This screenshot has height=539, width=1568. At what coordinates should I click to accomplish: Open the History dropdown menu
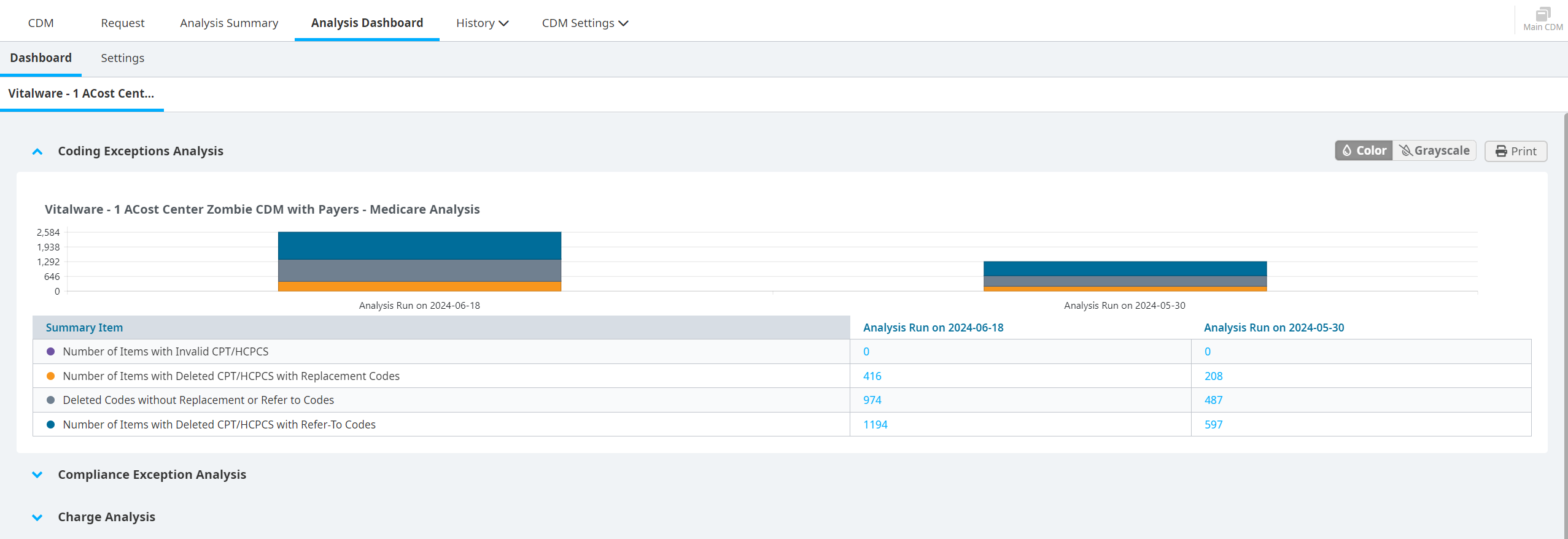pyautogui.click(x=482, y=23)
